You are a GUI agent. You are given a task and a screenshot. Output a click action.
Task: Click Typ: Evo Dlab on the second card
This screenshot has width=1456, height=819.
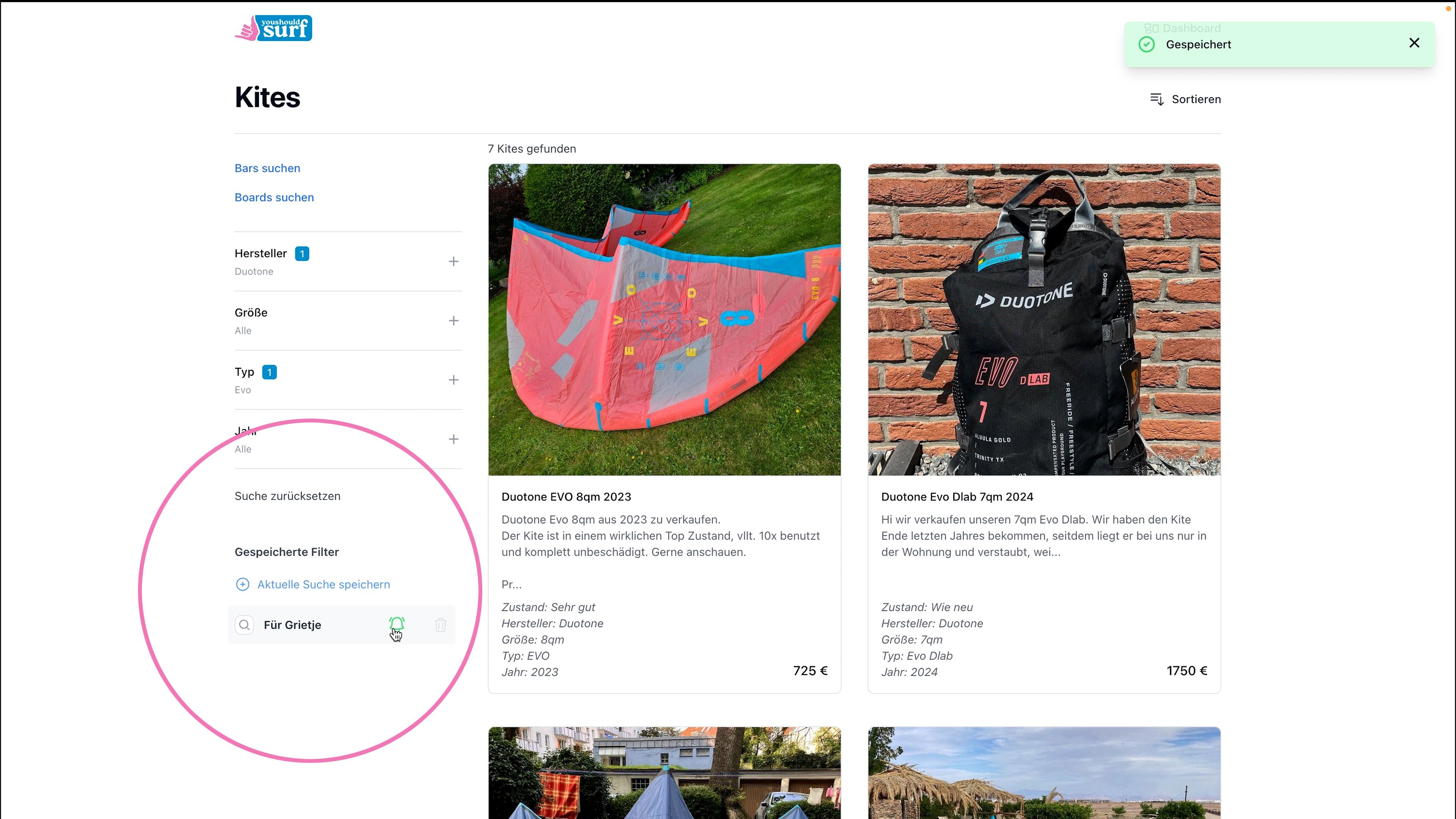point(917,656)
